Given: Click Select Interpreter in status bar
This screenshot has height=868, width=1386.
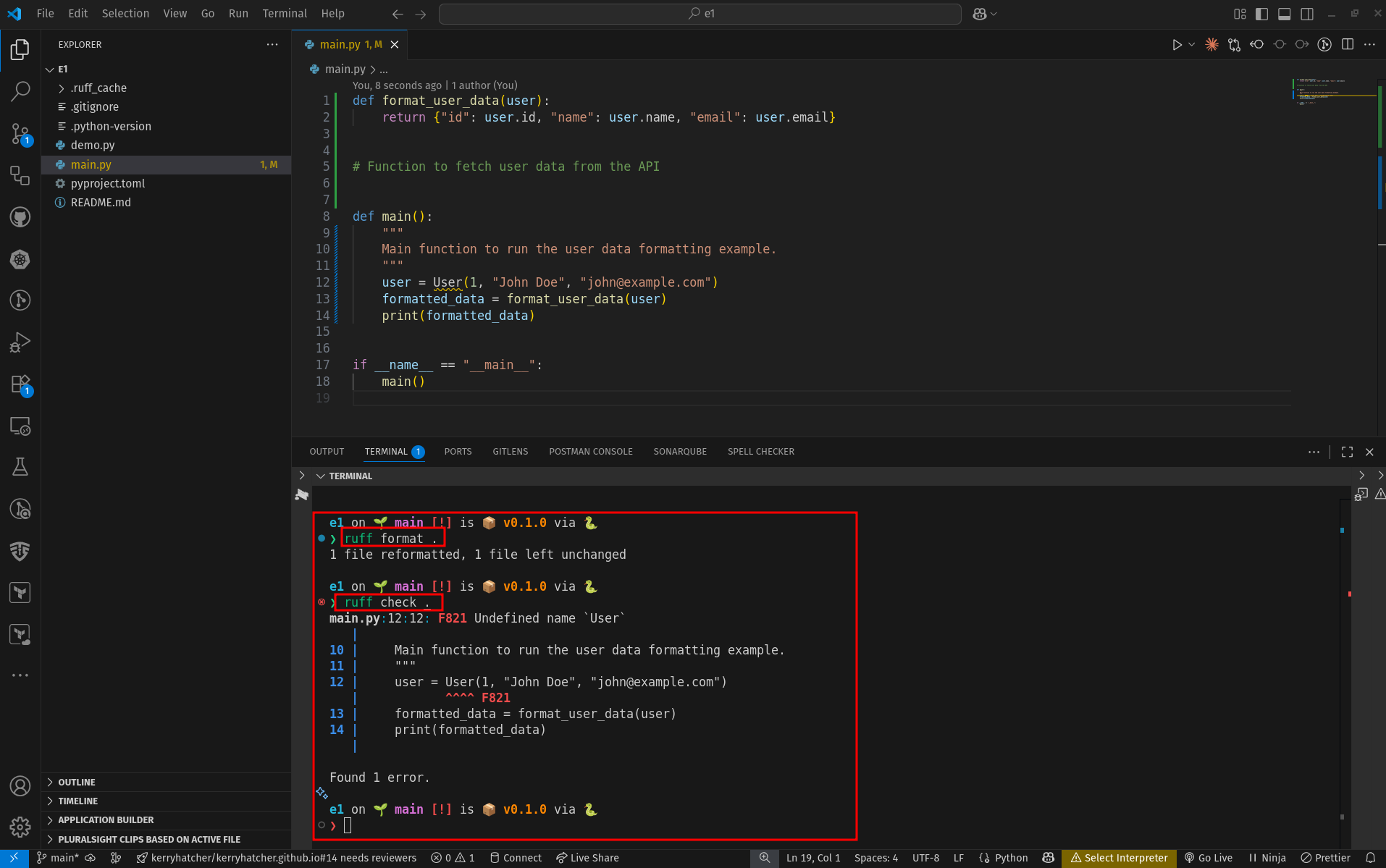Looking at the screenshot, I should (x=1119, y=858).
